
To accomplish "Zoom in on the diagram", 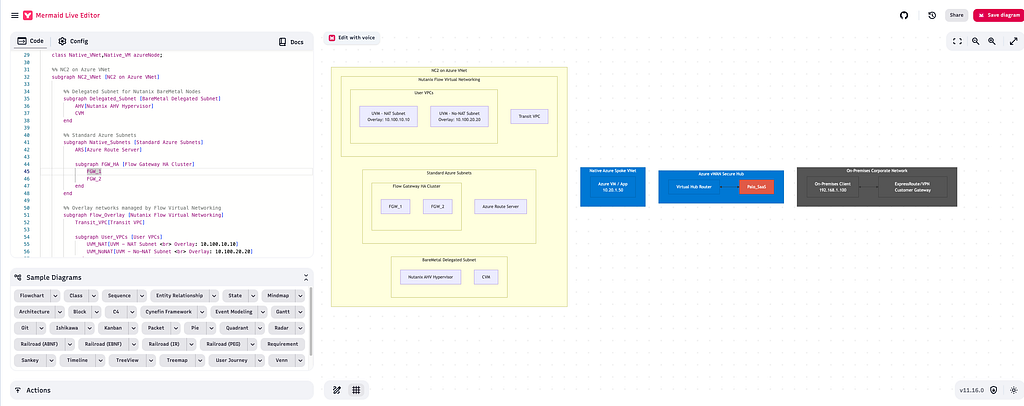I will [x=991, y=41].
